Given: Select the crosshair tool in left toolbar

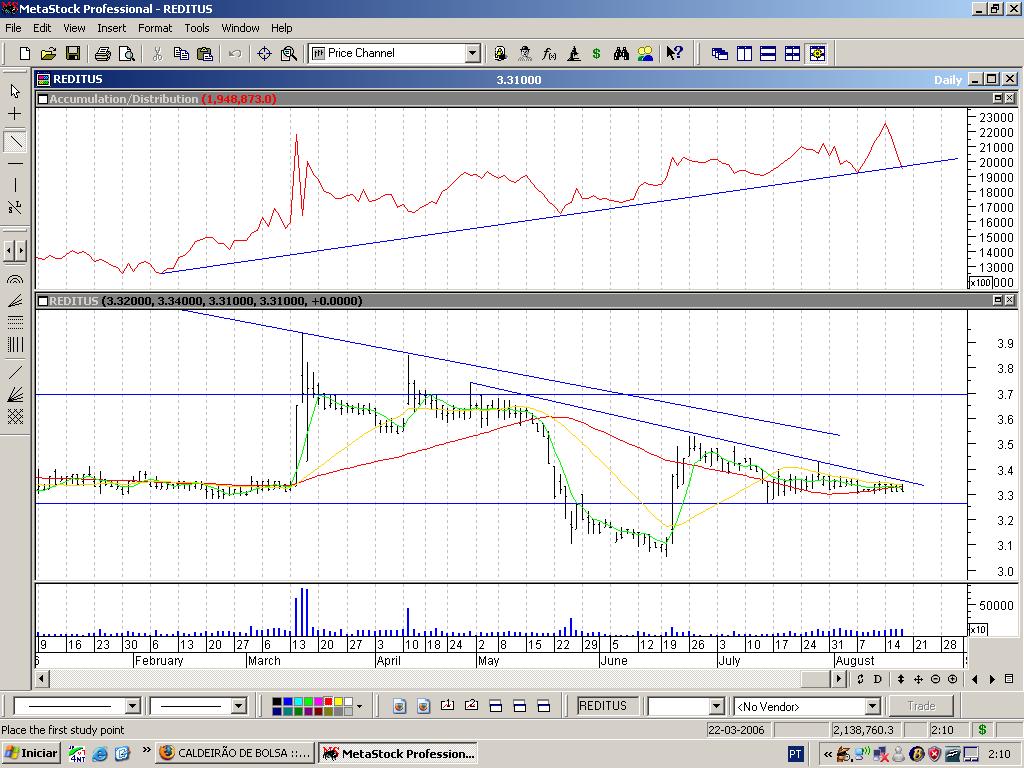Looking at the screenshot, I should [x=15, y=114].
